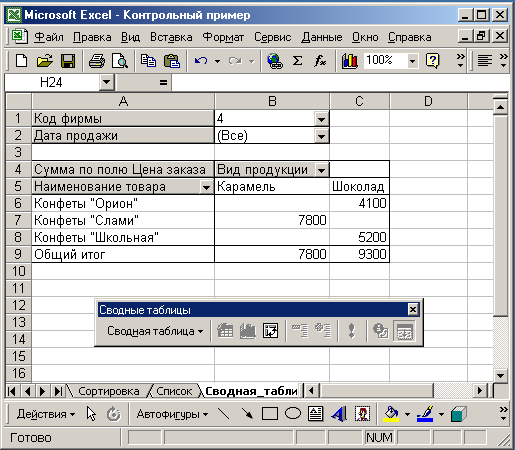Open the zoom percentage dropdown
The width and height of the screenshot is (515, 450).
click(x=412, y=61)
